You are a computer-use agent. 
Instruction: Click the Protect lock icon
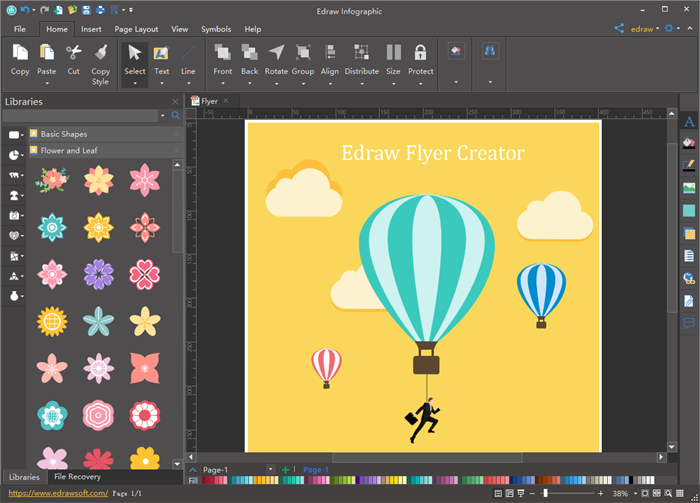420,53
